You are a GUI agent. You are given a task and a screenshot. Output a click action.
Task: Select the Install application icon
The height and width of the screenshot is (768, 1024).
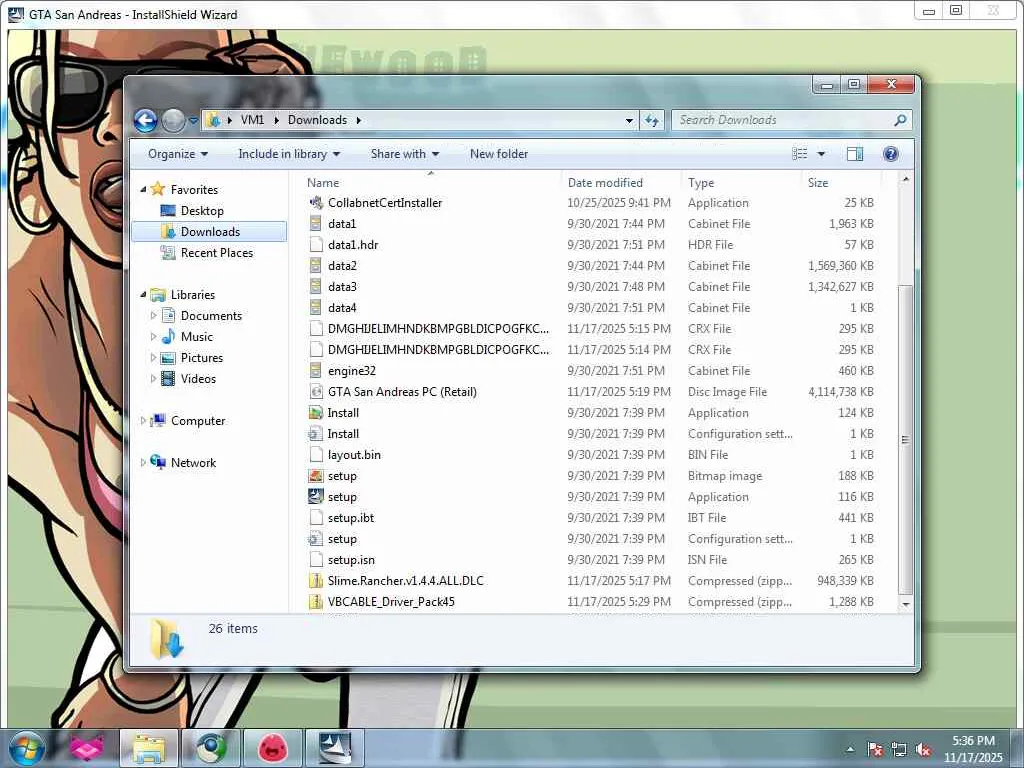tap(316, 413)
